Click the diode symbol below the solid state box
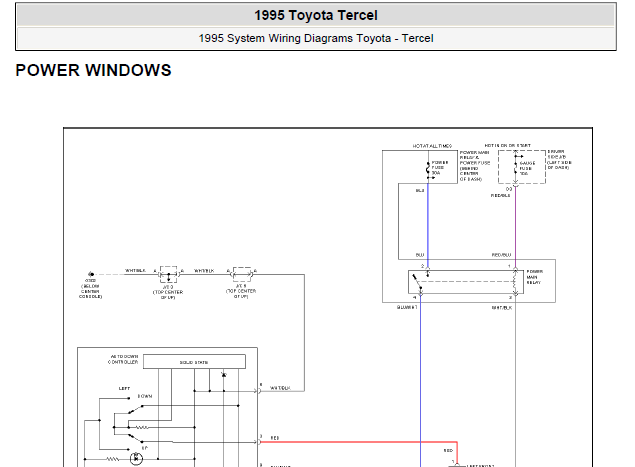Image resolution: width=635 pixels, height=467 pixels. click(x=224, y=375)
